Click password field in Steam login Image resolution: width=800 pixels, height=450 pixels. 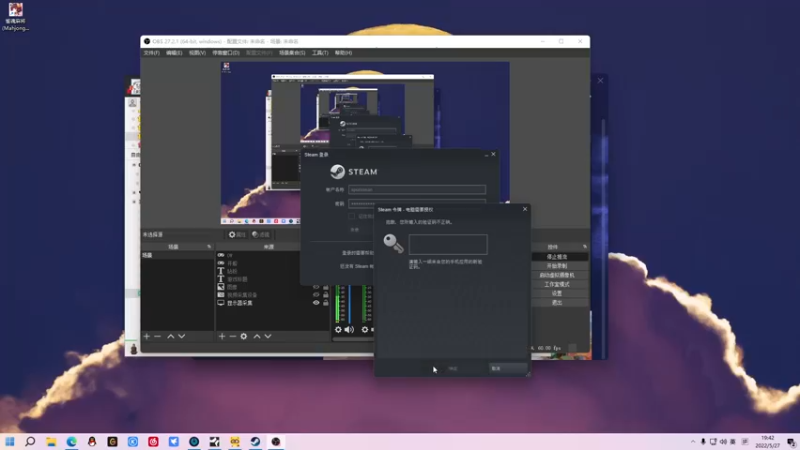[x=417, y=204]
